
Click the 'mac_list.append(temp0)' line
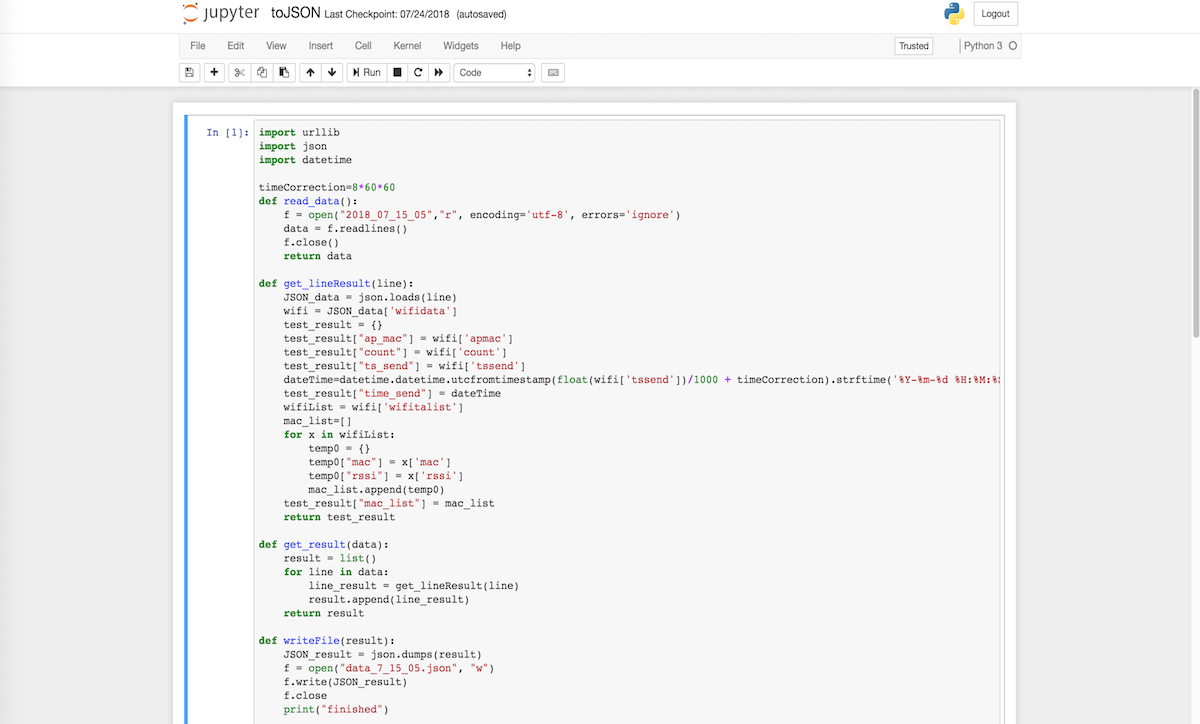(x=376, y=490)
